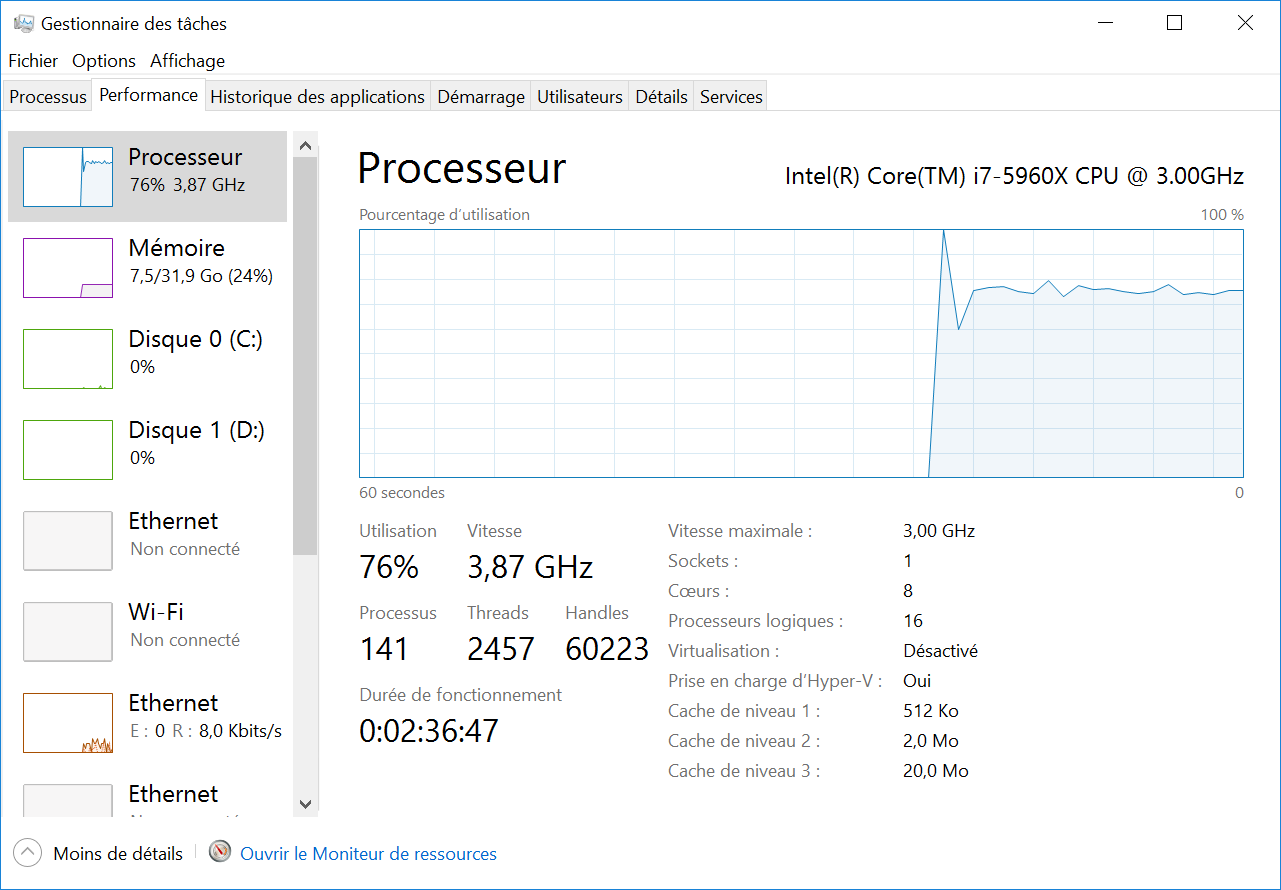Click the Threads count 2457
1281x890 pixels.
[x=501, y=650]
